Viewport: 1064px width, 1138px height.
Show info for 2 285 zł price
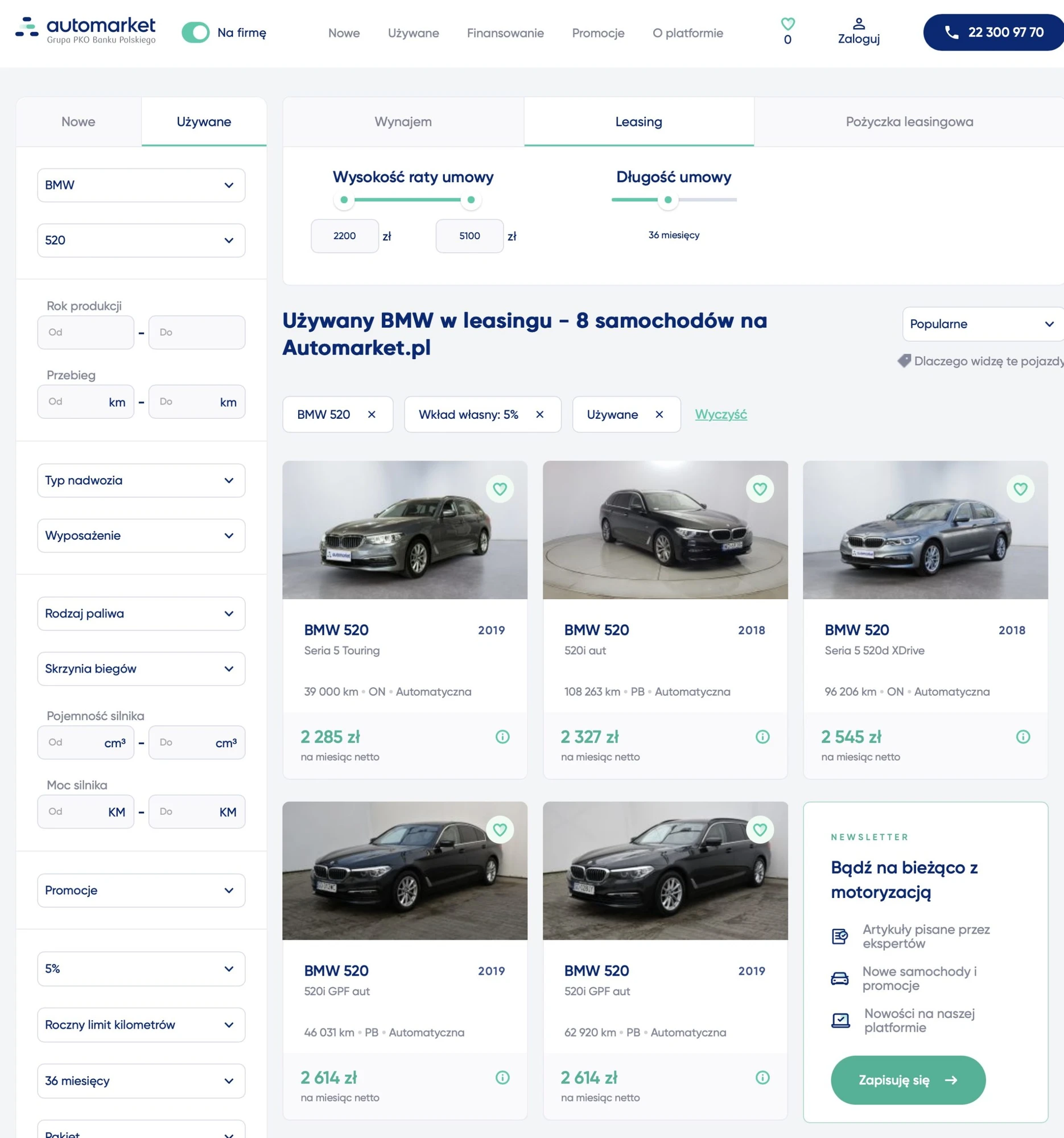502,737
